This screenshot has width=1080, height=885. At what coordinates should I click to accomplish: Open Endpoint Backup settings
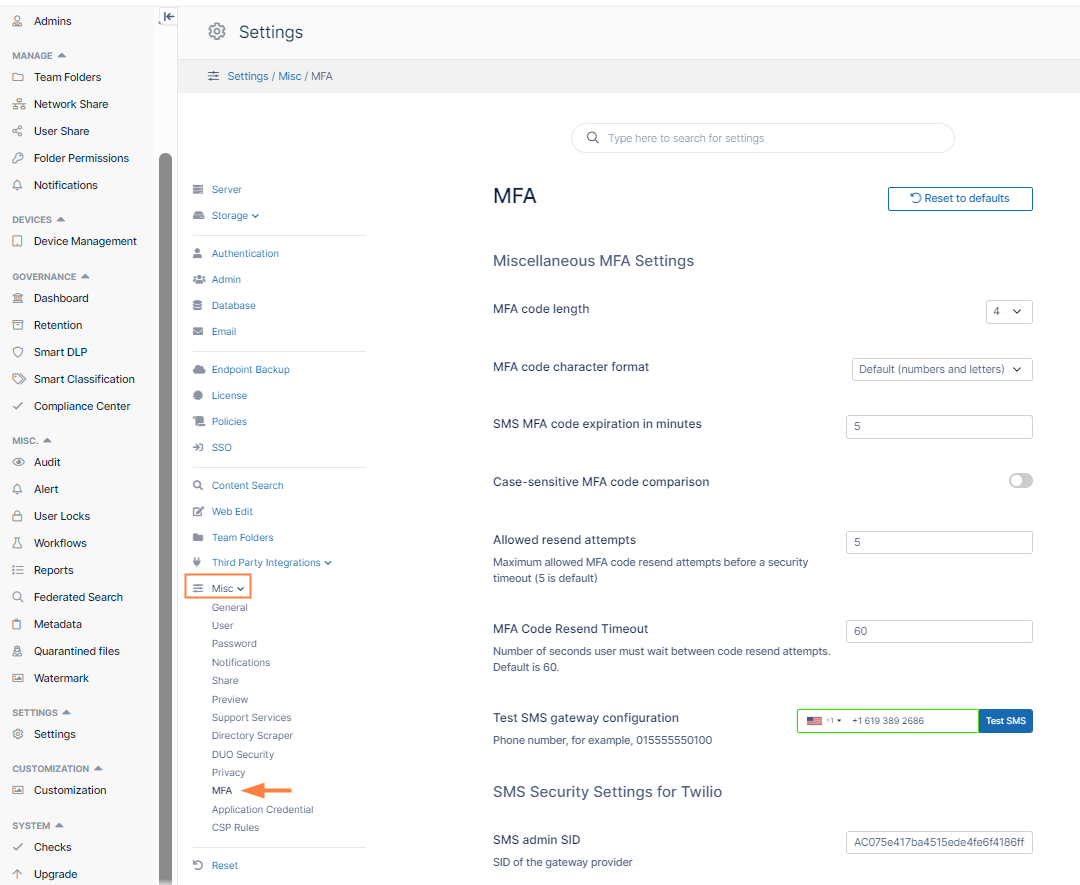click(x=251, y=370)
